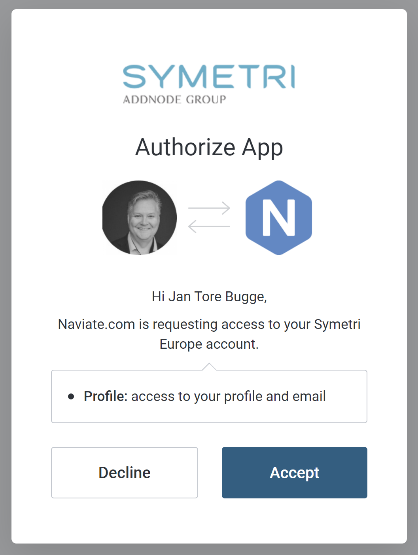Click the left-pointing exchange arrow
The height and width of the screenshot is (555, 418).
209,227
